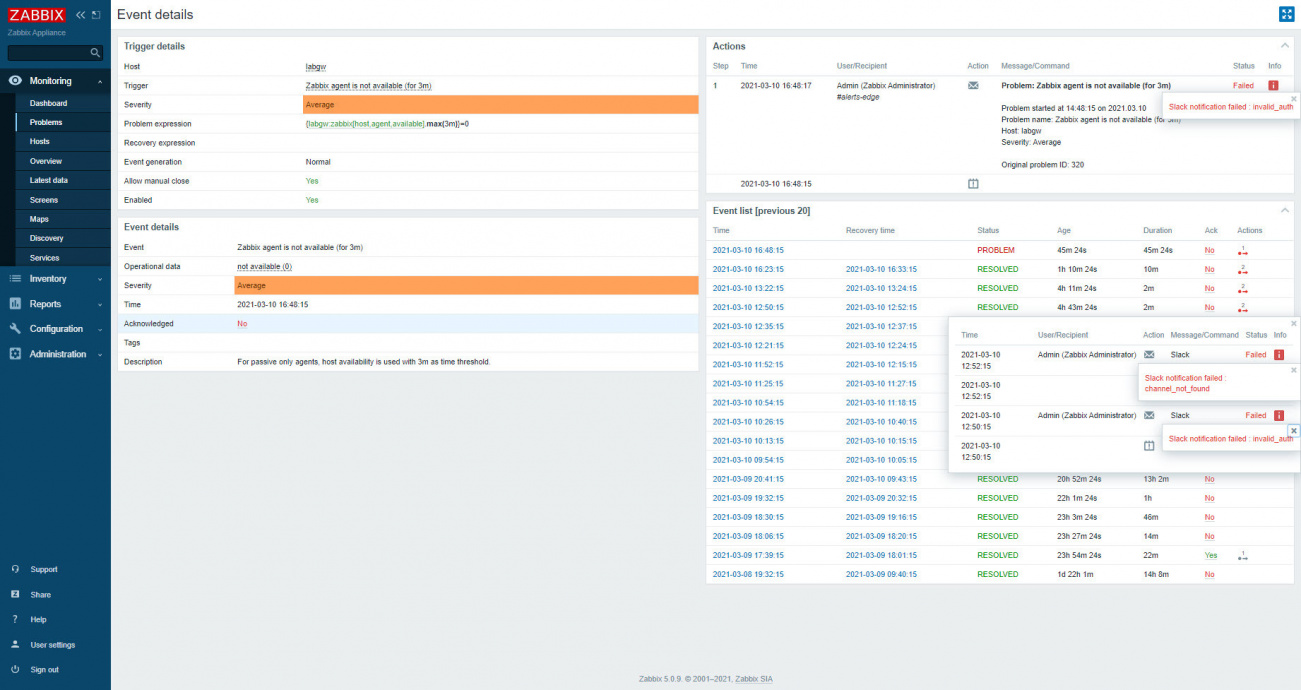Click the red info icon beside Failed status
Viewport: 1301px width, 690px height.
(x=1271, y=85)
